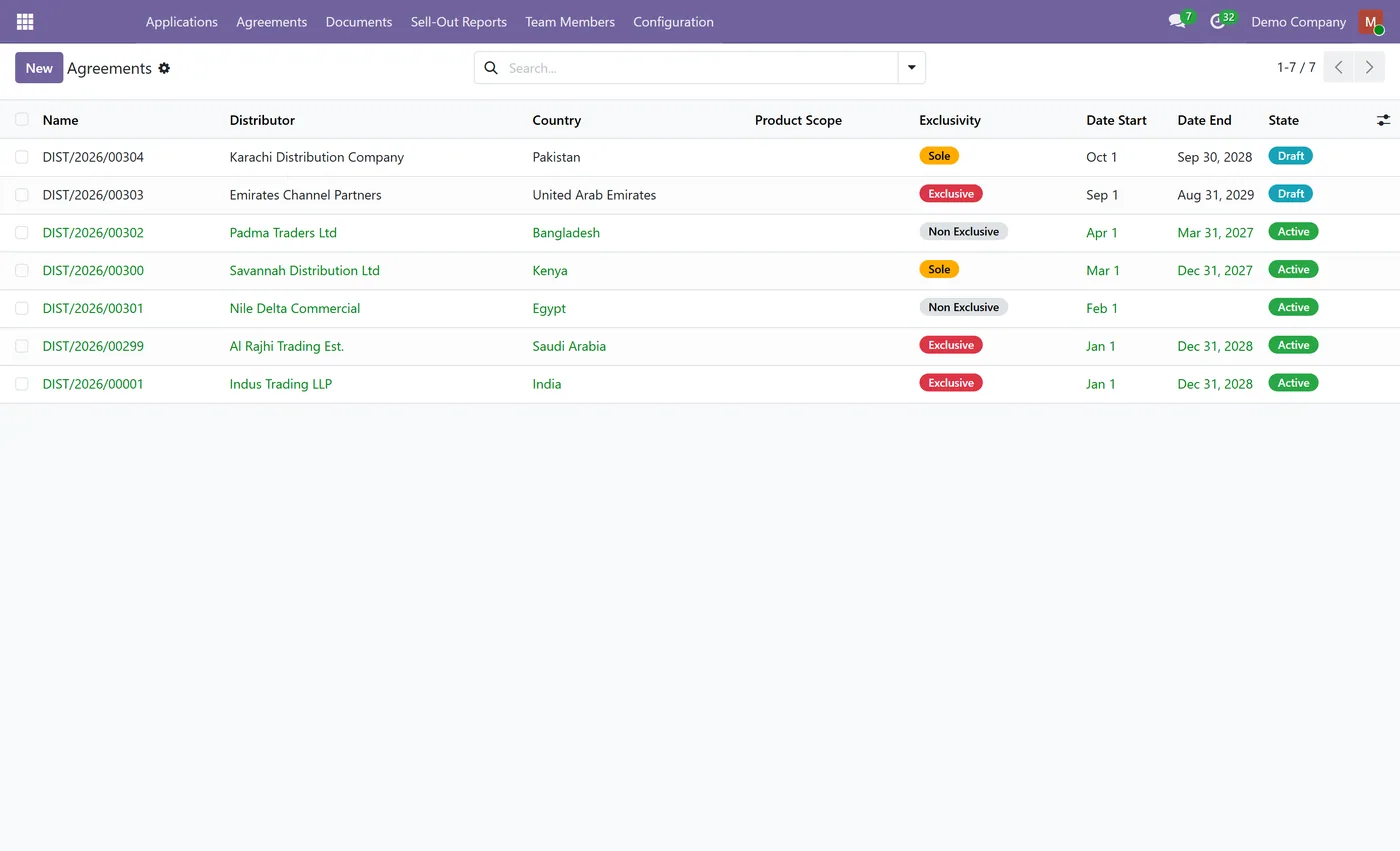The width and height of the screenshot is (1400, 851).
Task: Open the Team Members menu
Action: [570, 22]
